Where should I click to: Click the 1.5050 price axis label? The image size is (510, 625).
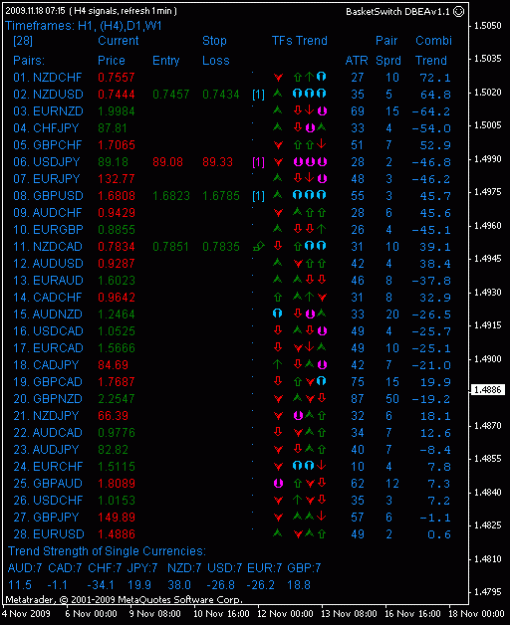[x=487, y=26]
